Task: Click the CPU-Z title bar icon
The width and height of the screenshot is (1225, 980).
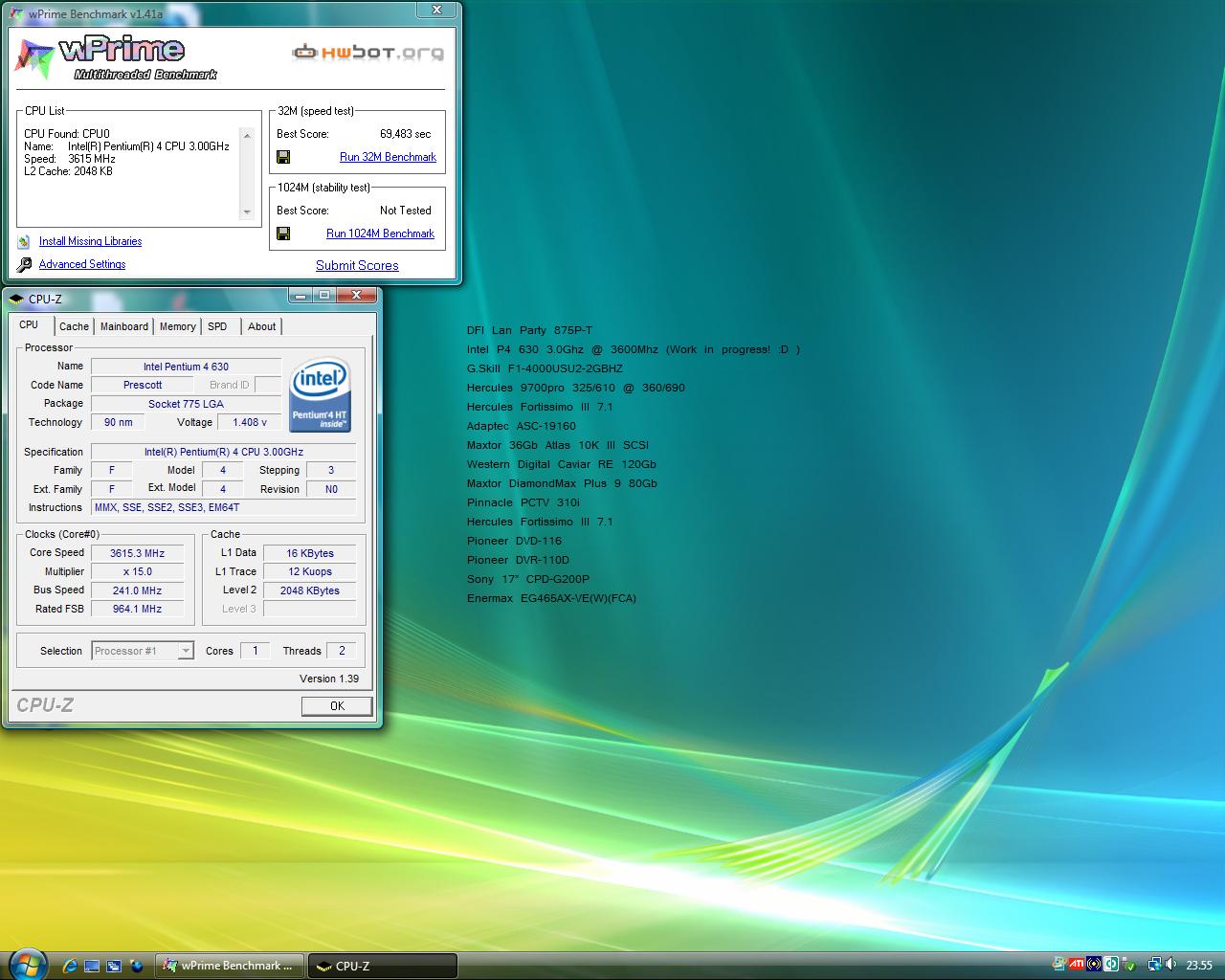Action: tap(16, 299)
